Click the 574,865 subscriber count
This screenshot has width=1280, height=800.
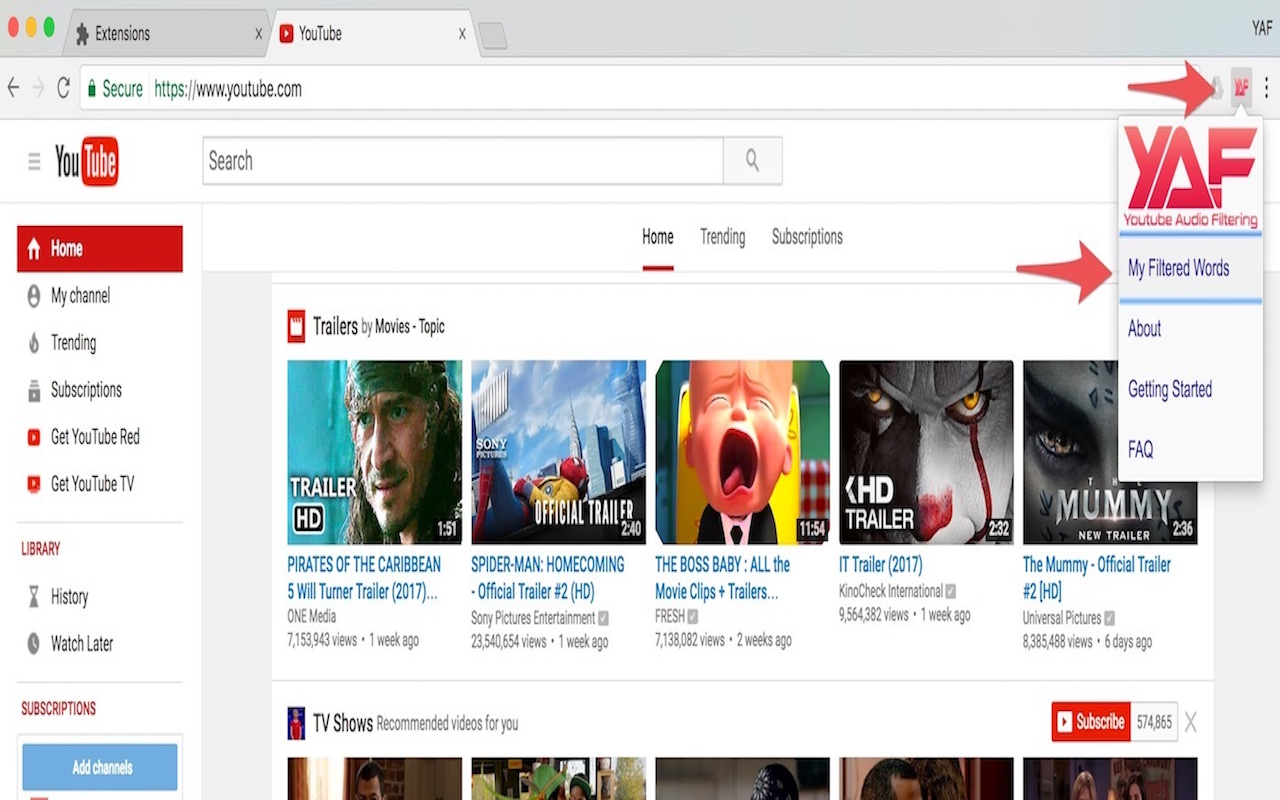(x=1155, y=722)
